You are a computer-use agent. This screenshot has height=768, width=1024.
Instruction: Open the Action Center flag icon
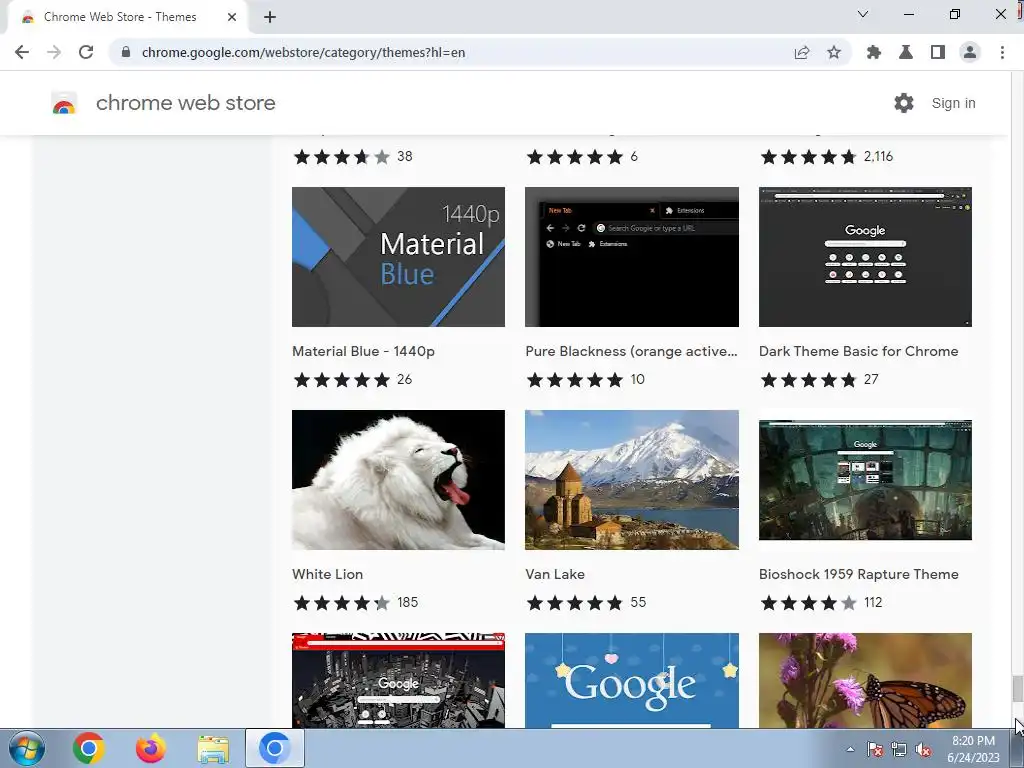coord(875,749)
